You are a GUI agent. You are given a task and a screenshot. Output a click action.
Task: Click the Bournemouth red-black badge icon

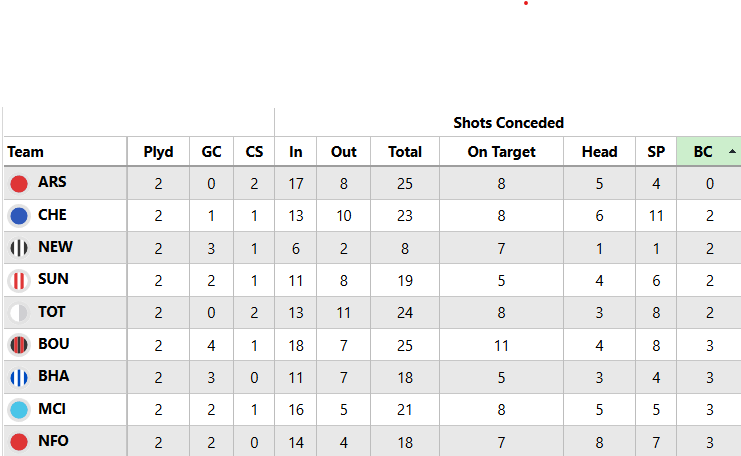tap(19, 345)
